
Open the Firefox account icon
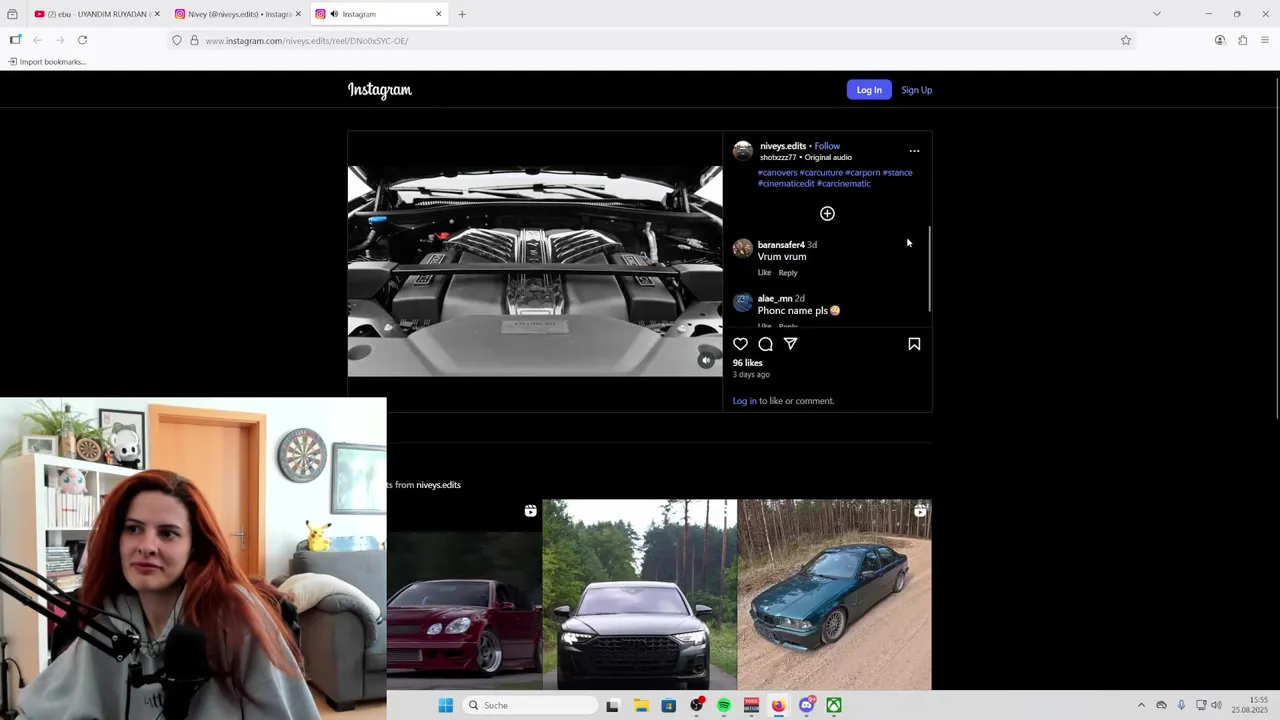pos(1220,40)
